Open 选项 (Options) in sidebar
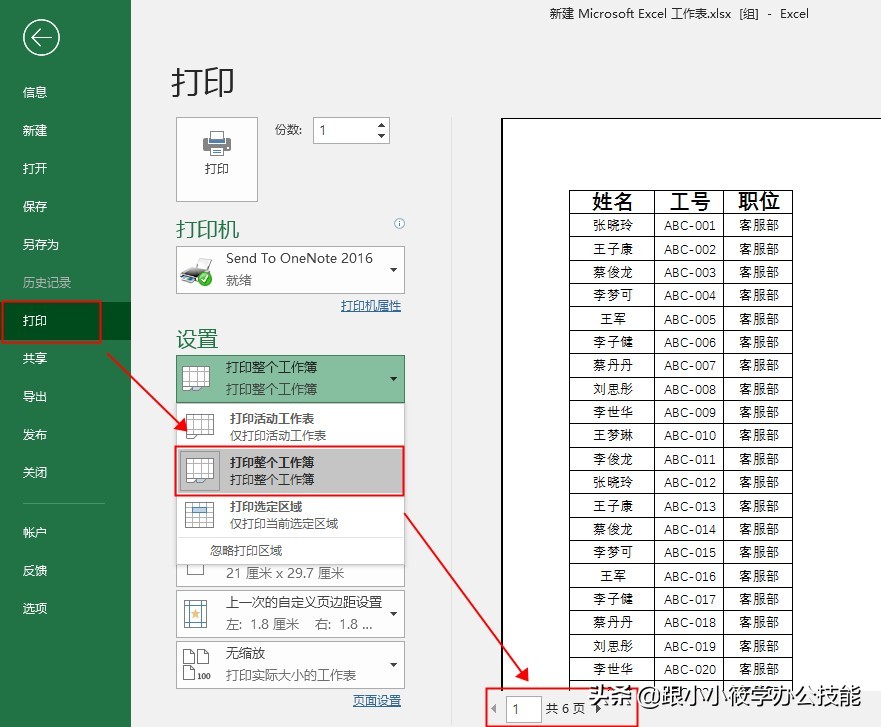881x727 pixels. [35, 608]
